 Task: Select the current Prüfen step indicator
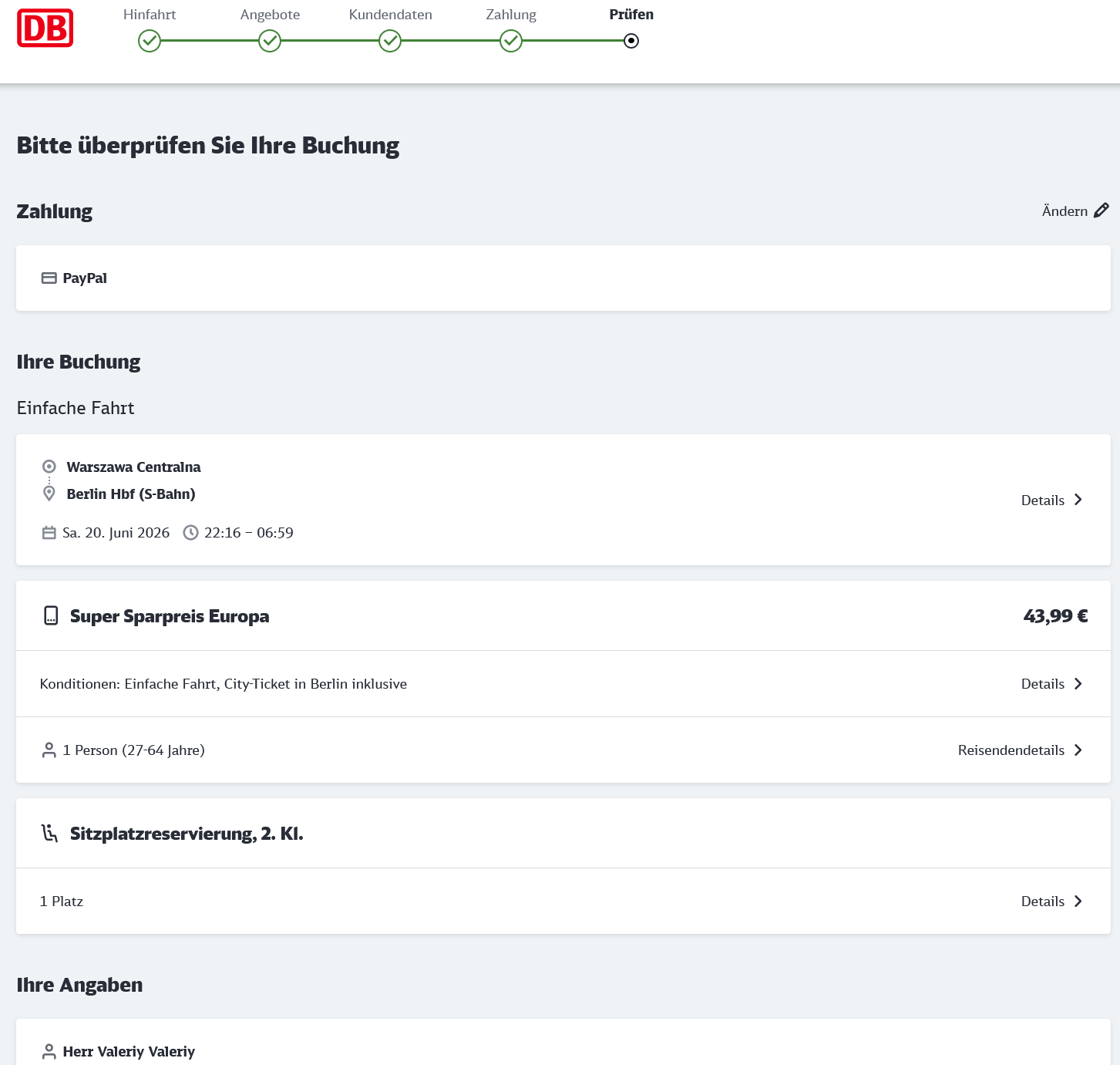click(x=631, y=41)
